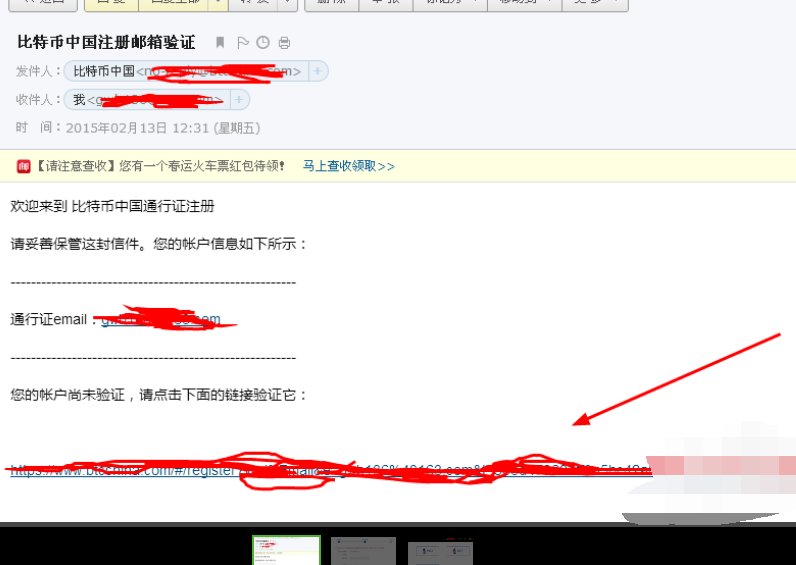The width and height of the screenshot is (796, 565).
Task: Select the green-bordered first thumbnail at bottom
Action: click(287, 550)
